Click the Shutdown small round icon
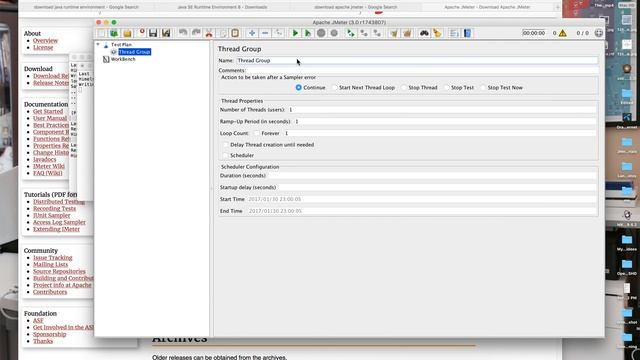The image size is (640, 360). [x=334, y=33]
